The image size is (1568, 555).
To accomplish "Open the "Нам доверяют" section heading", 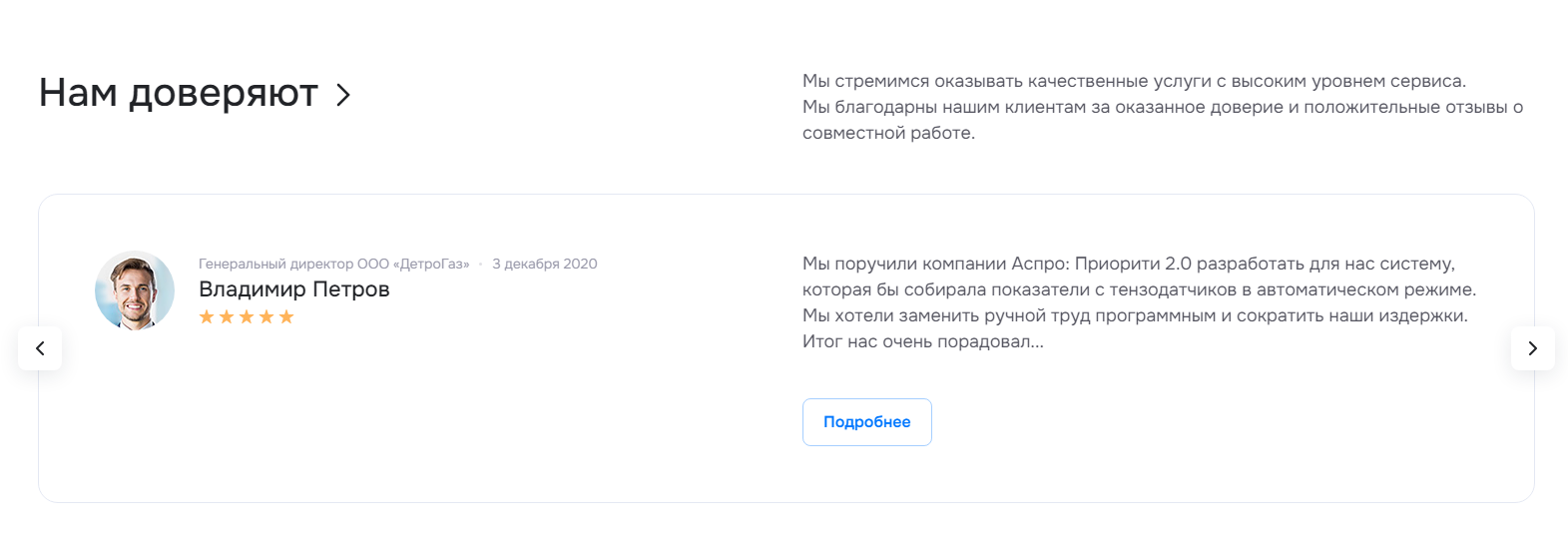I will (178, 93).
